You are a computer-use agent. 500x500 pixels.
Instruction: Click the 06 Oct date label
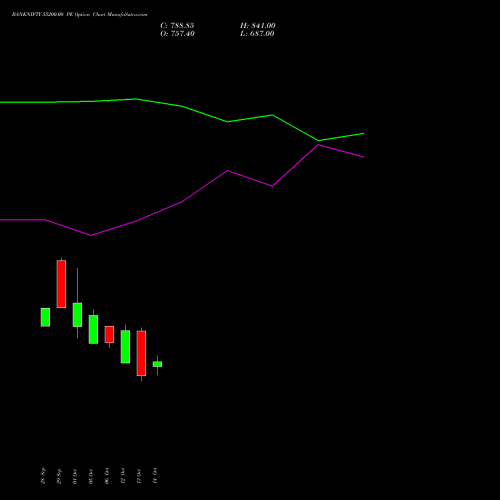pos(107,476)
